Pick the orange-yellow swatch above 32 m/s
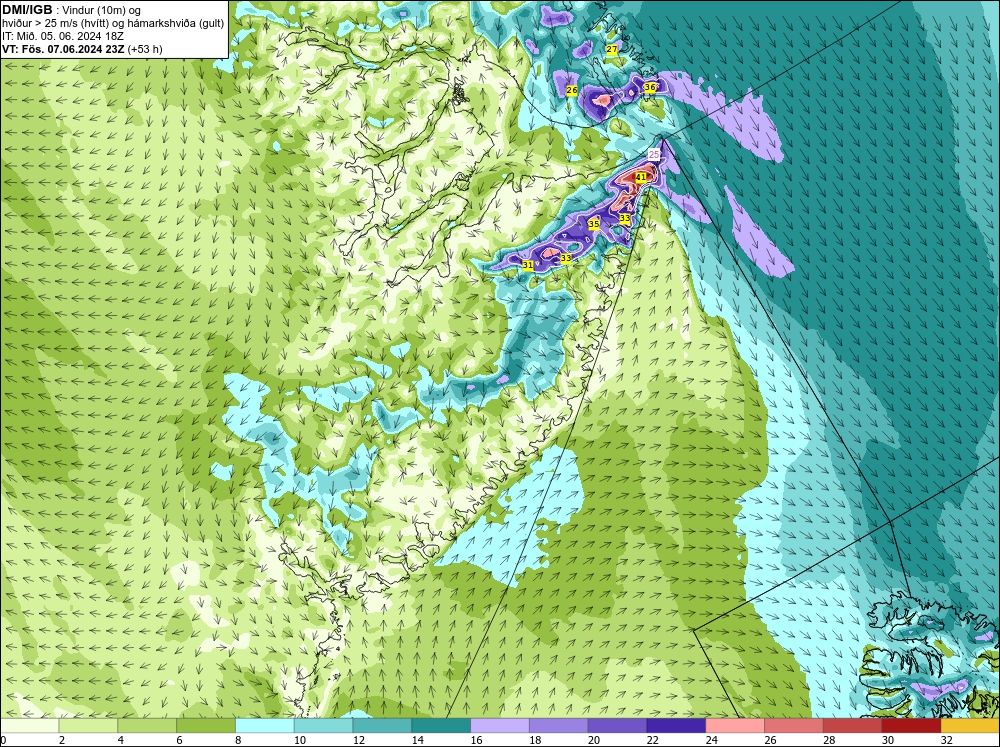Image resolution: width=1000 pixels, height=747 pixels. tap(969, 725)
